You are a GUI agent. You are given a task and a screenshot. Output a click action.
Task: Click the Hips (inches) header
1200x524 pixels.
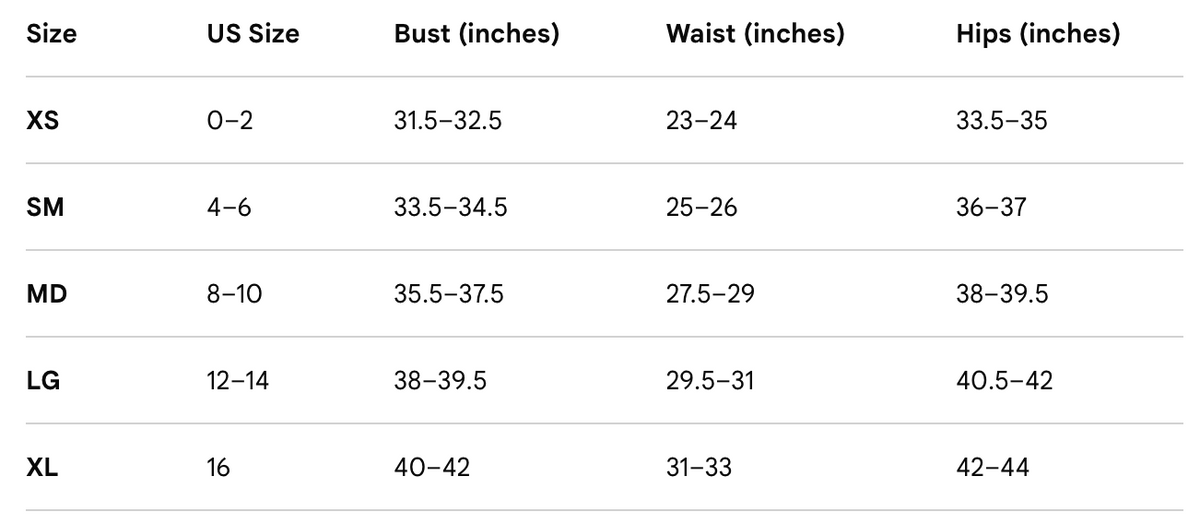click(x=1038, y=35)
